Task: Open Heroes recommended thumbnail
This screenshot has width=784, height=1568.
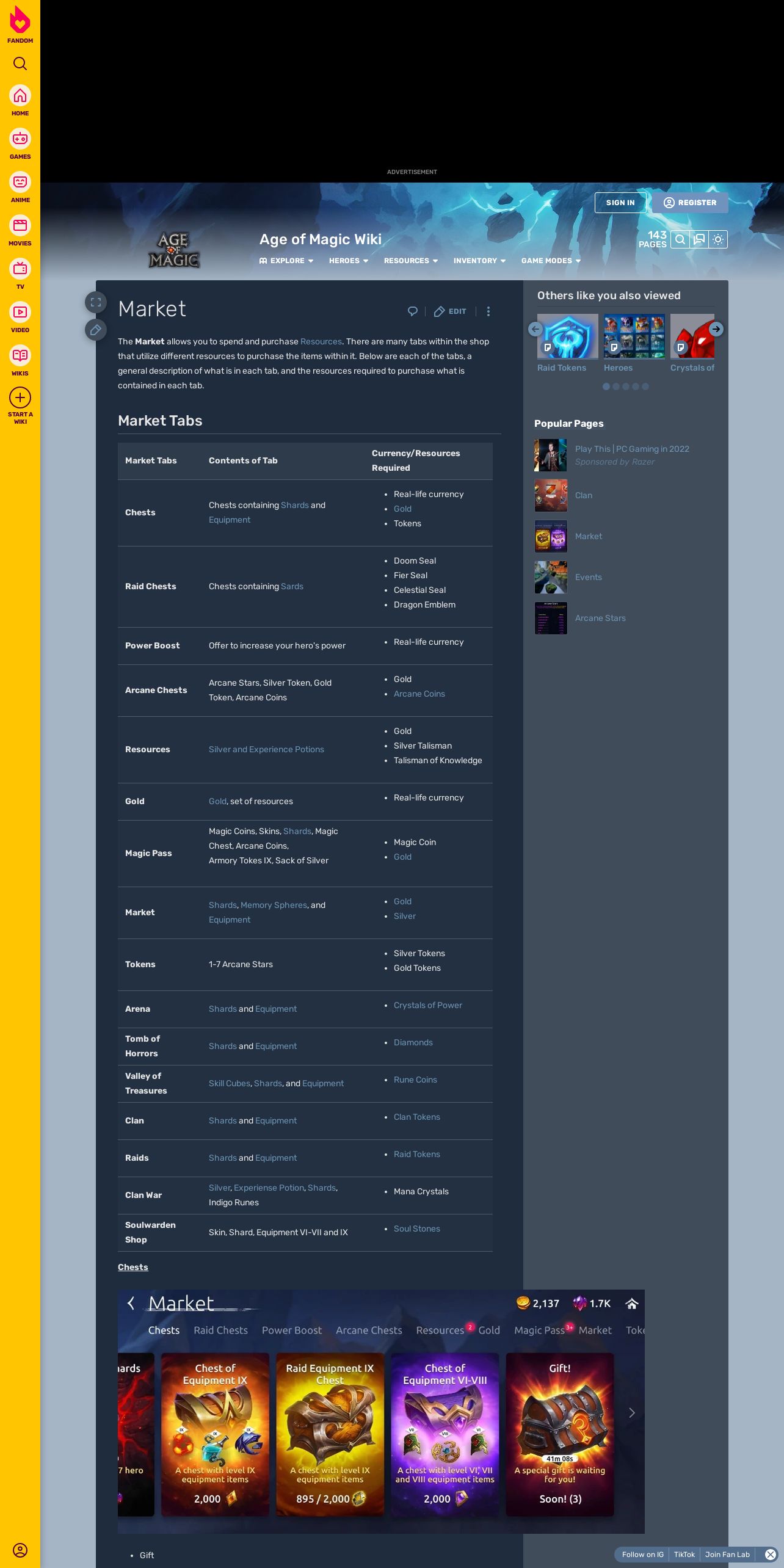Action: click(634, 336)
